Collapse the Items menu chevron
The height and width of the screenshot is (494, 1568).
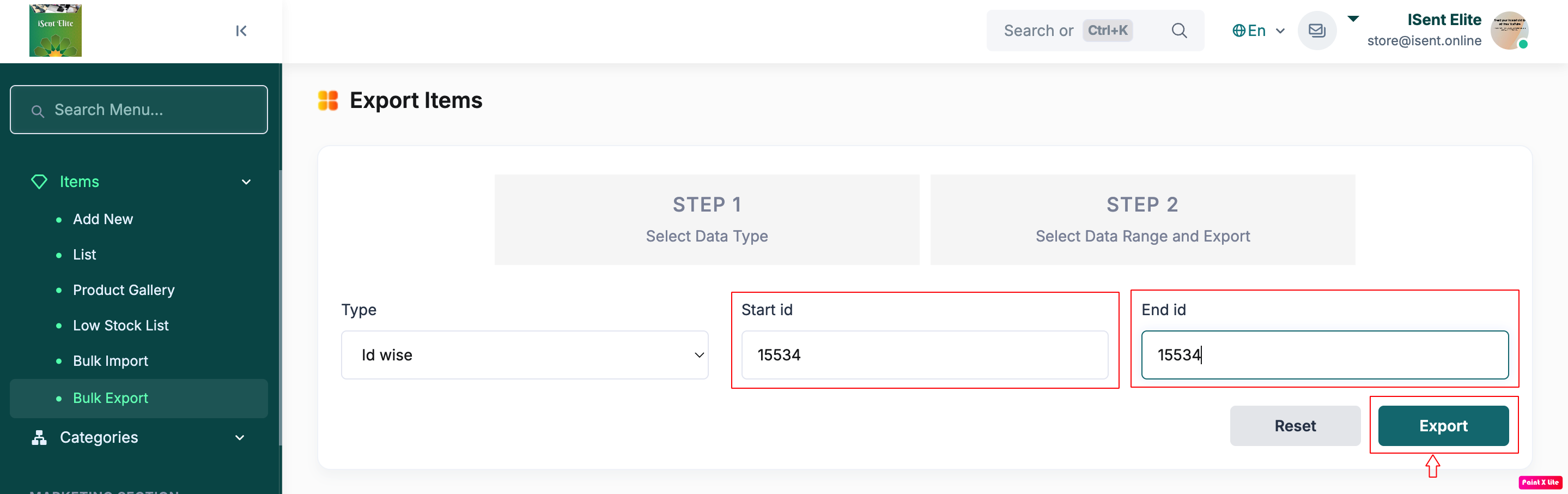click(246, 182)
